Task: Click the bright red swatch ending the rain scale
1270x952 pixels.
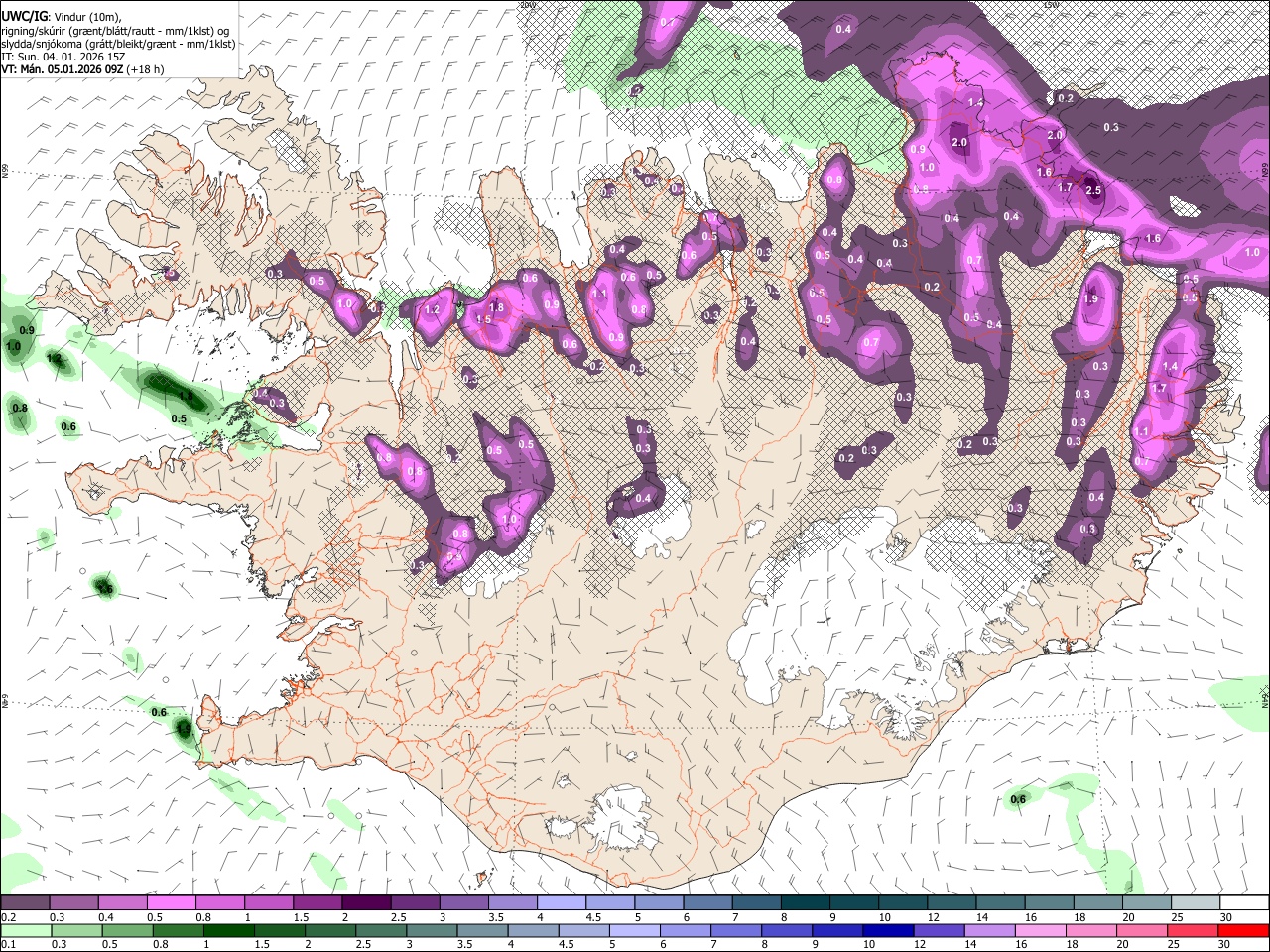Action: (x=1241, y=930)
